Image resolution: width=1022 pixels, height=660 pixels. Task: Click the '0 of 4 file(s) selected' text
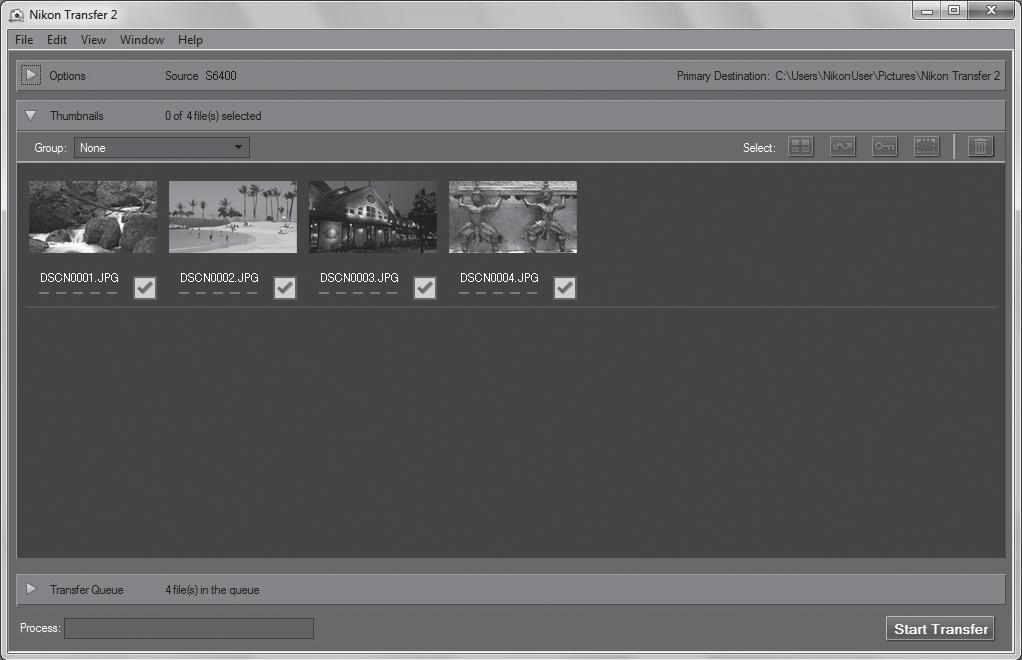213,115
